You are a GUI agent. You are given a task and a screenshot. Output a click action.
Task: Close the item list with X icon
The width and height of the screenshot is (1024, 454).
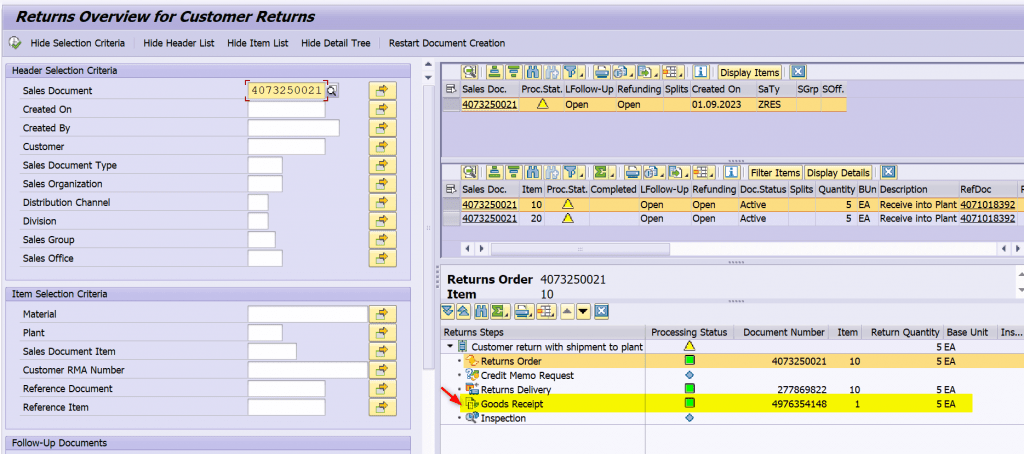[888, 172]
